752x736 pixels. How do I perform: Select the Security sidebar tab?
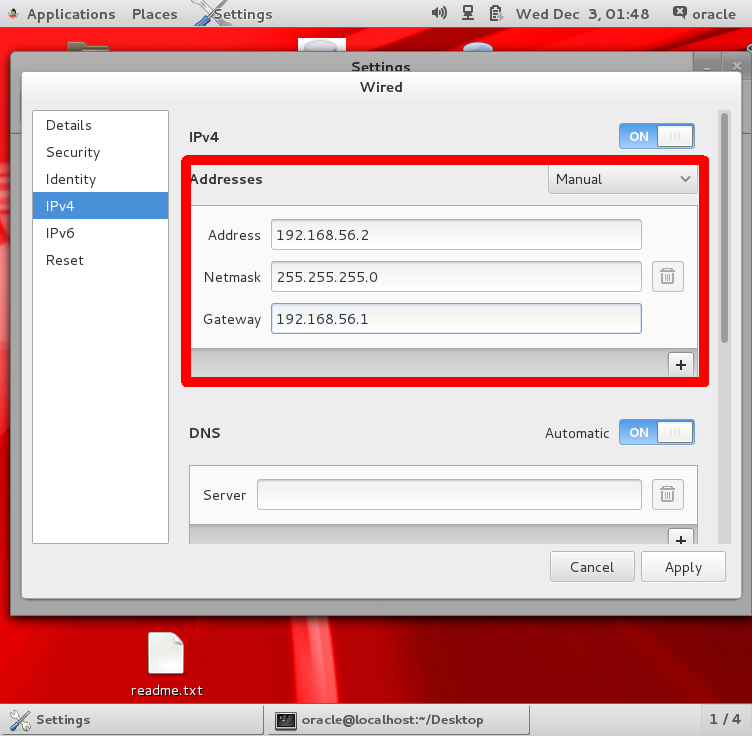(100, 152)
